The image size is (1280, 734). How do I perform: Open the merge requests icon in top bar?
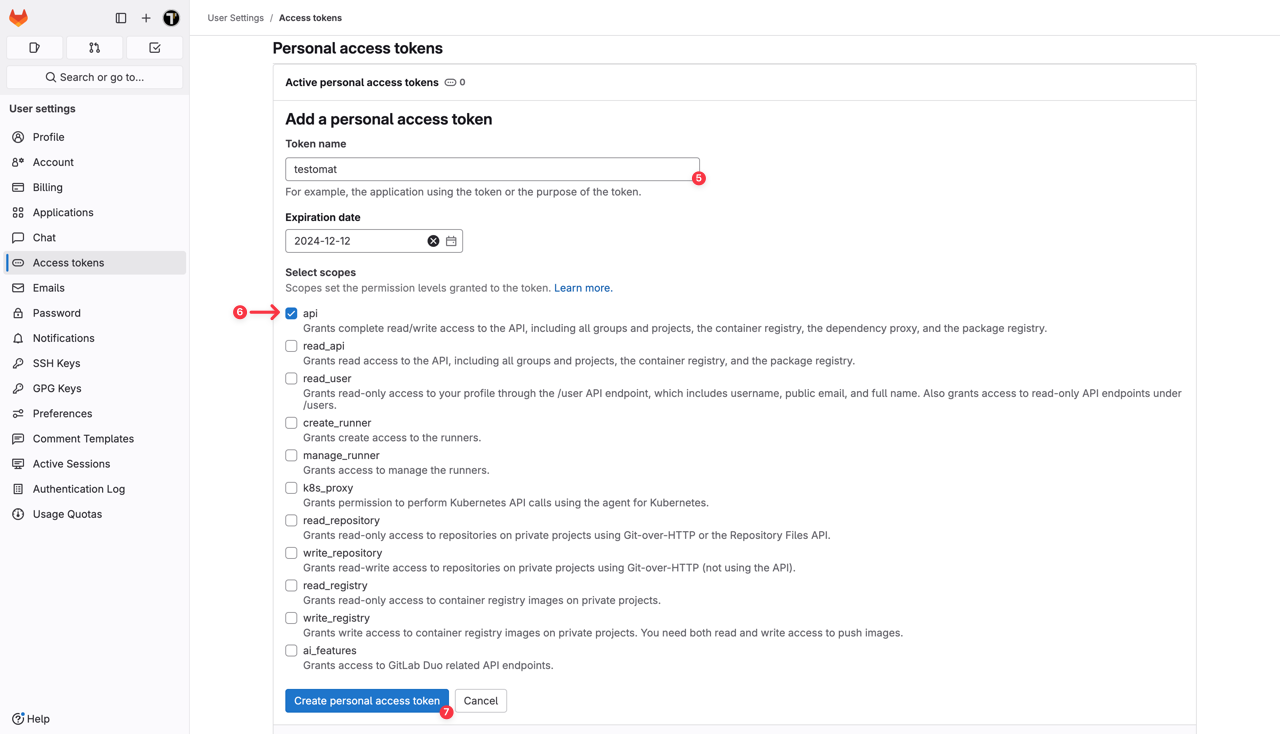(x=94, y=47)
